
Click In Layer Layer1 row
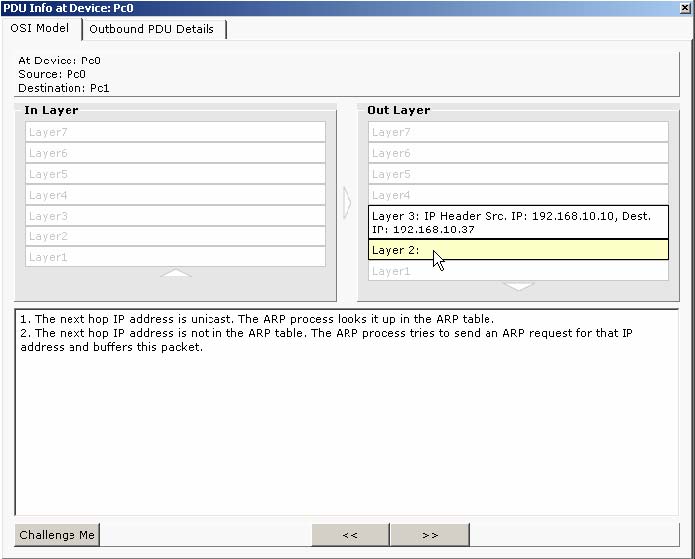tap(175, 257)
